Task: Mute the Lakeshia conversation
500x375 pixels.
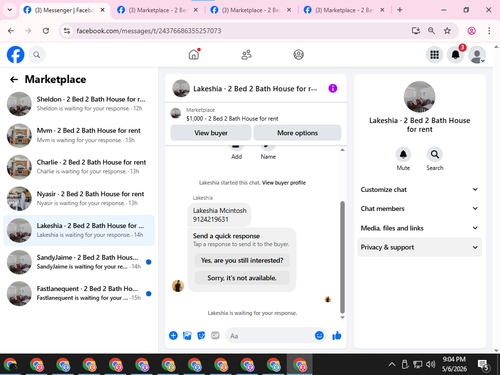Action: (403, 155)
